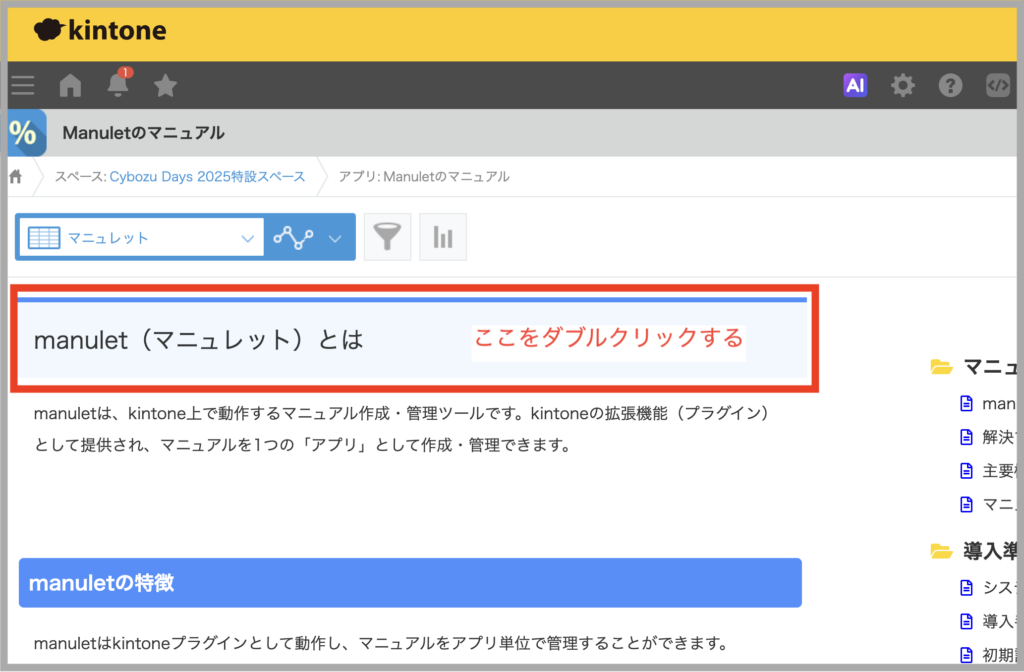Click the manulet（マニュレット）とは title
1024x672 pixels.
click(198, 340)
